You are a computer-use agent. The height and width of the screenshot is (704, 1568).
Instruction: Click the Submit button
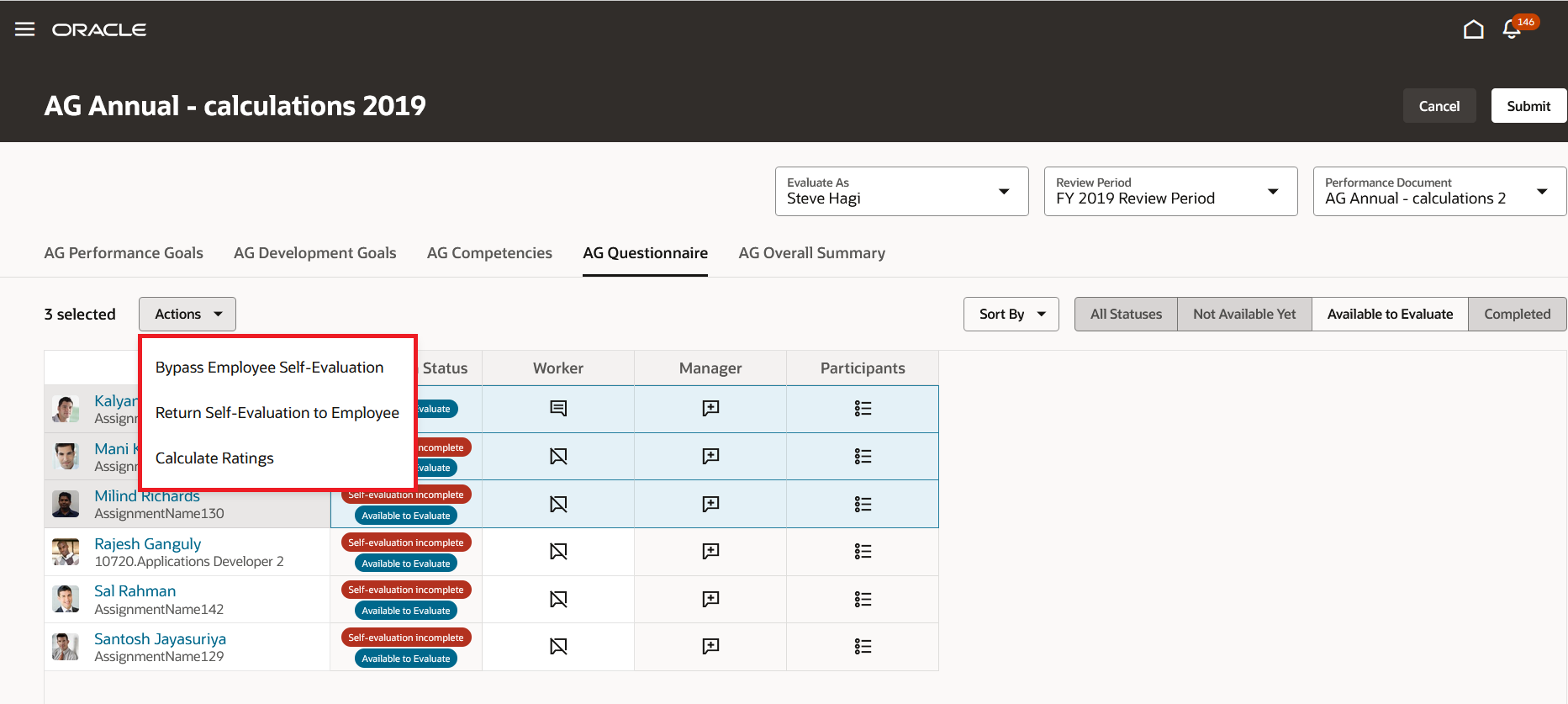point(1528,106)
